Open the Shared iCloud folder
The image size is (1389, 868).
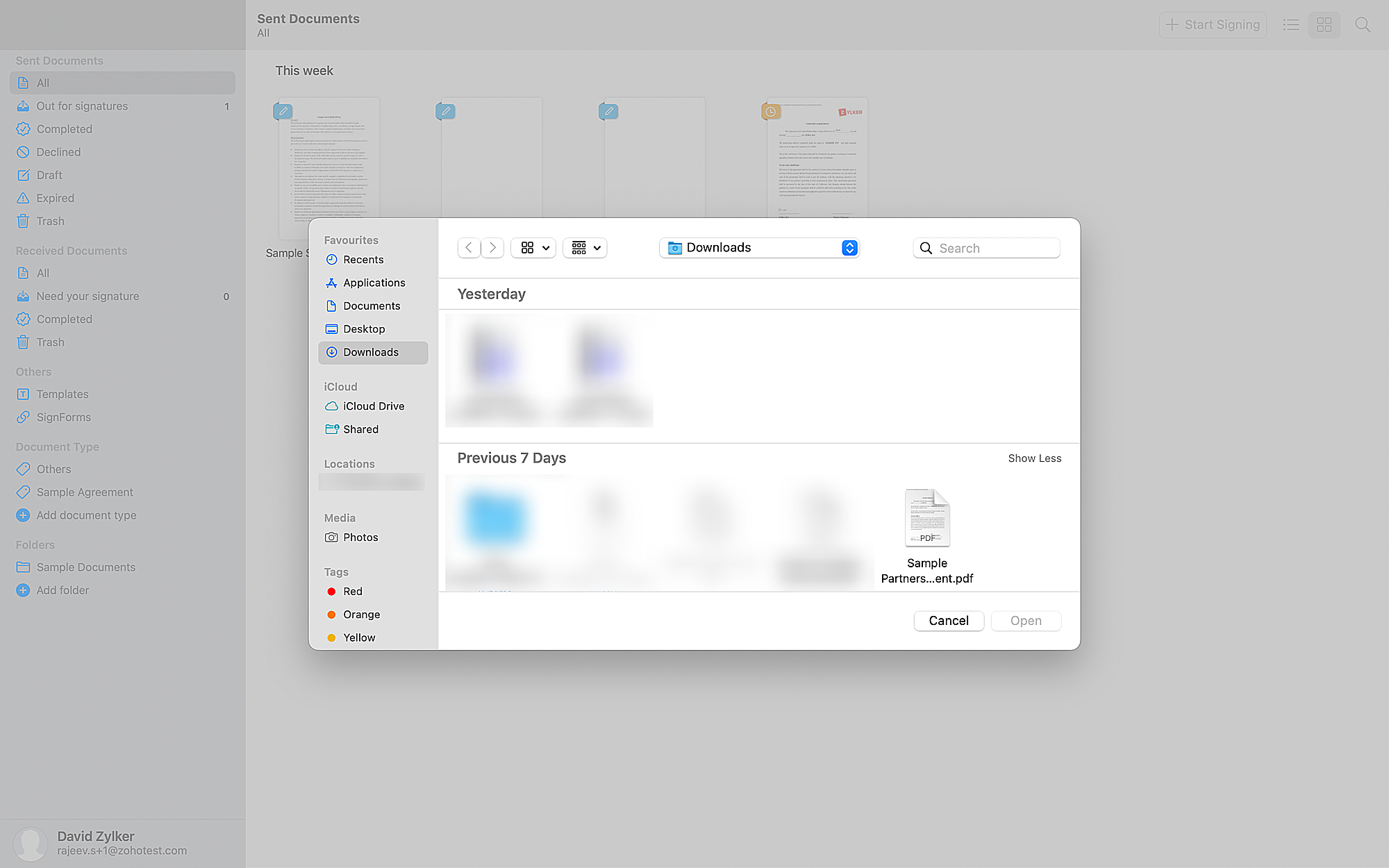[360, 429]
